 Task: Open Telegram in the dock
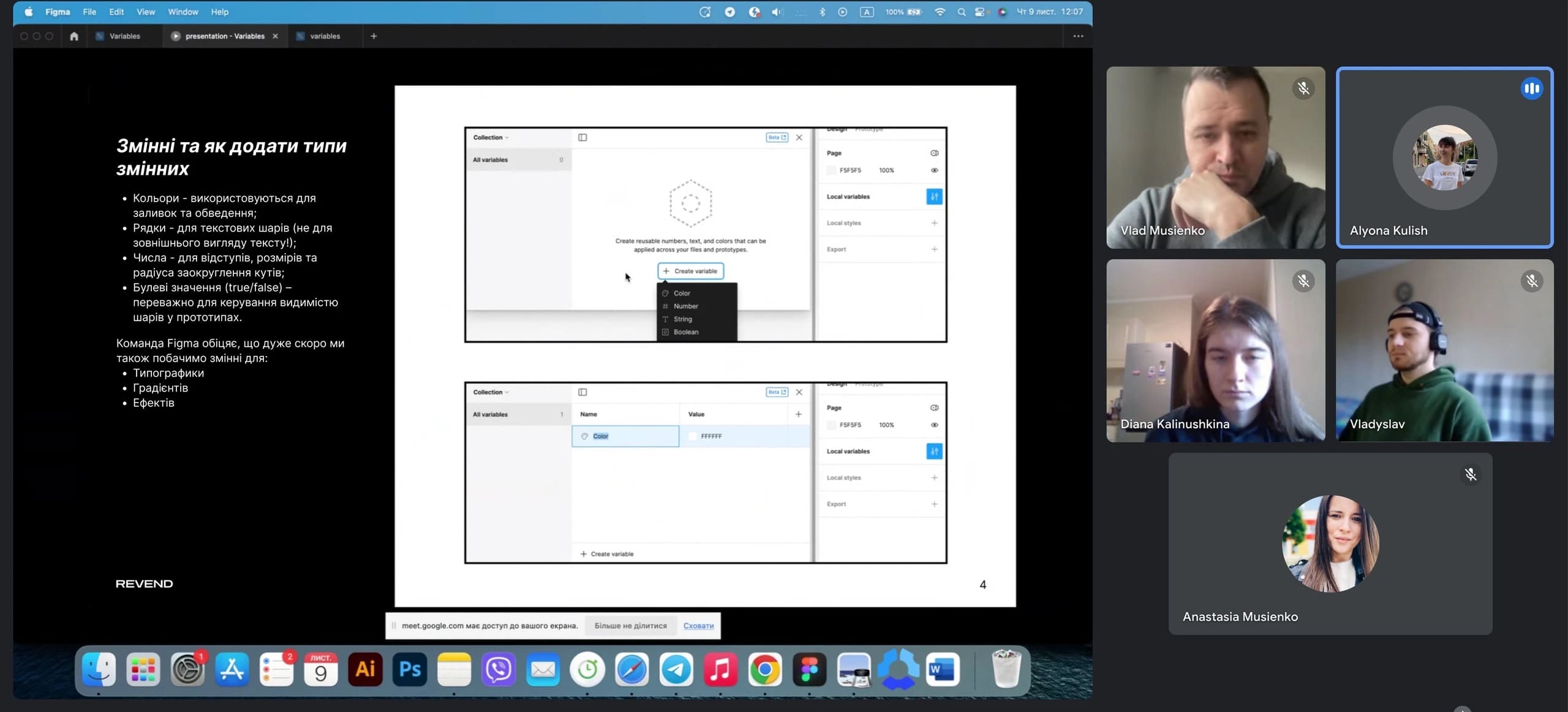pyautogui.click(x=676, y=669)
